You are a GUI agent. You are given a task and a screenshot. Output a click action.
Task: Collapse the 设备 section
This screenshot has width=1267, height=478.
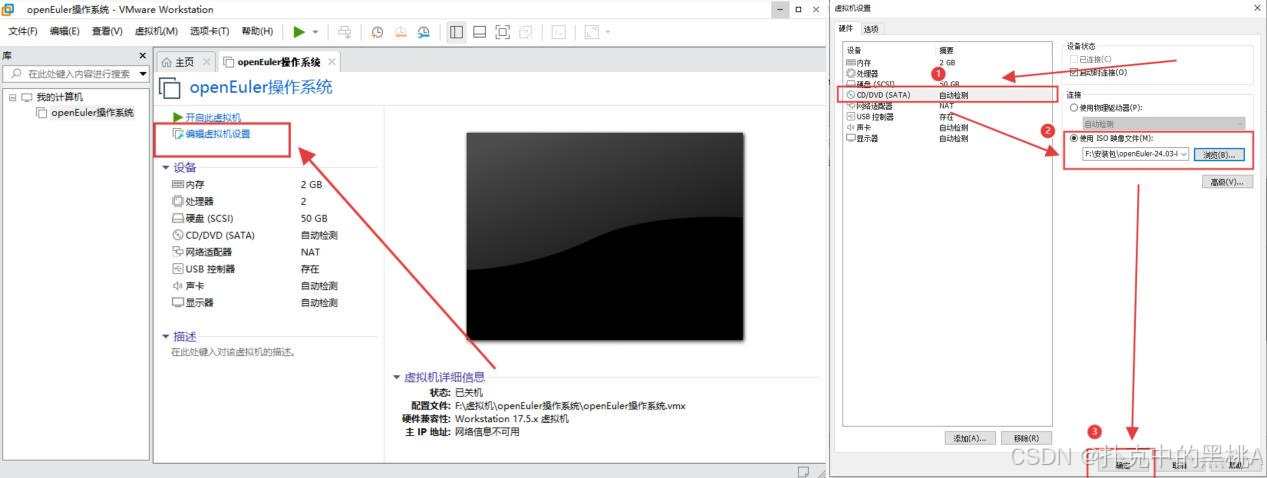click(166, 168)
